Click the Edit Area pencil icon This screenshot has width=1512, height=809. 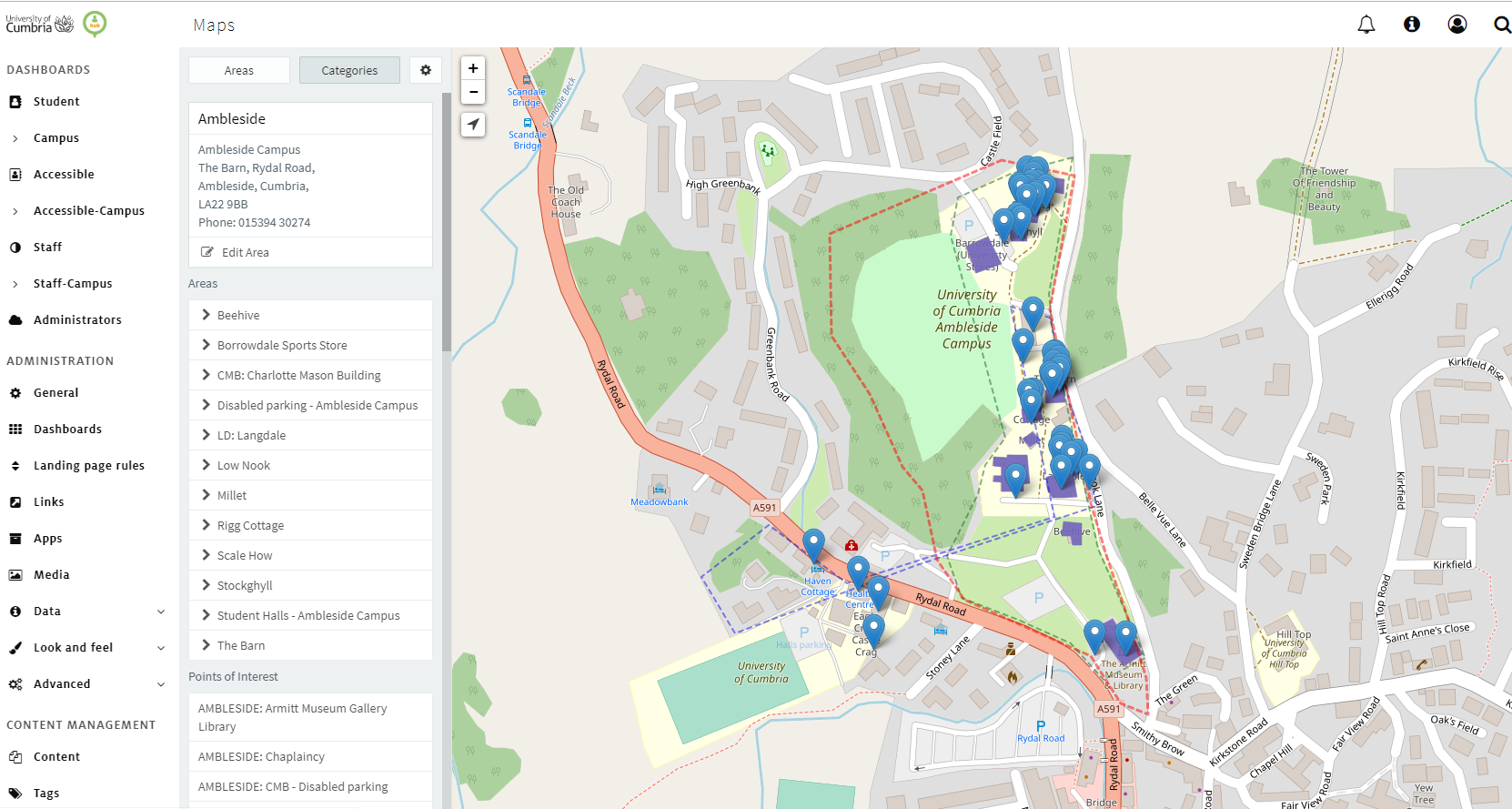(x=207, y=252)
